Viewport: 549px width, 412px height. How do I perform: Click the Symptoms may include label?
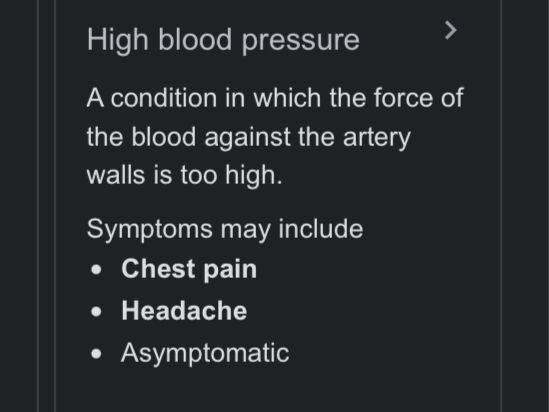pyautogui.click(x=225, y=230)
